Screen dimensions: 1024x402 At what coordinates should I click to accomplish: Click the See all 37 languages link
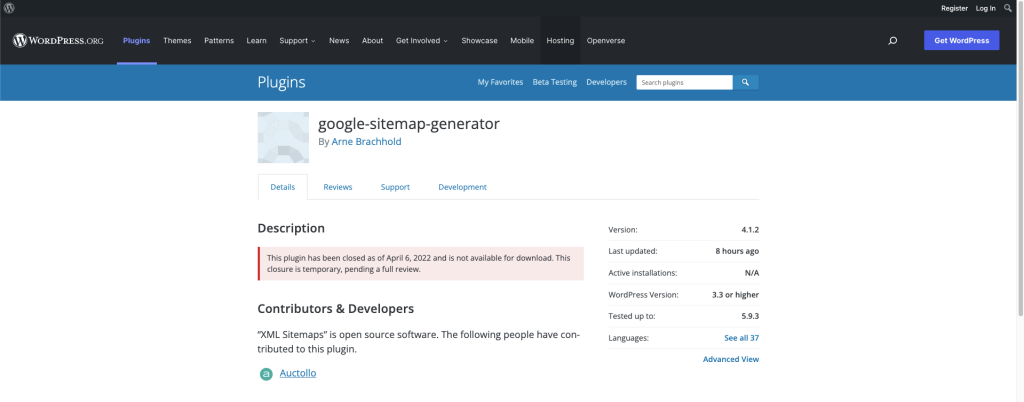741,338
